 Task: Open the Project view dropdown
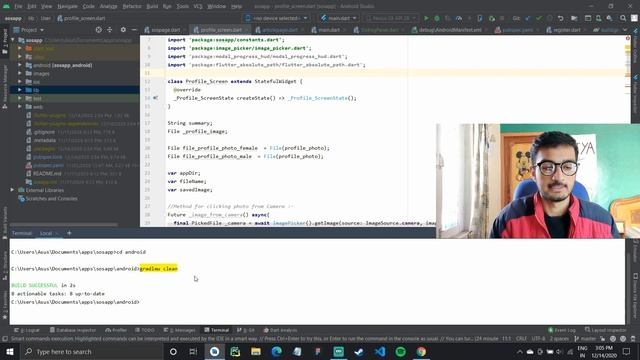tap(29, 30)
